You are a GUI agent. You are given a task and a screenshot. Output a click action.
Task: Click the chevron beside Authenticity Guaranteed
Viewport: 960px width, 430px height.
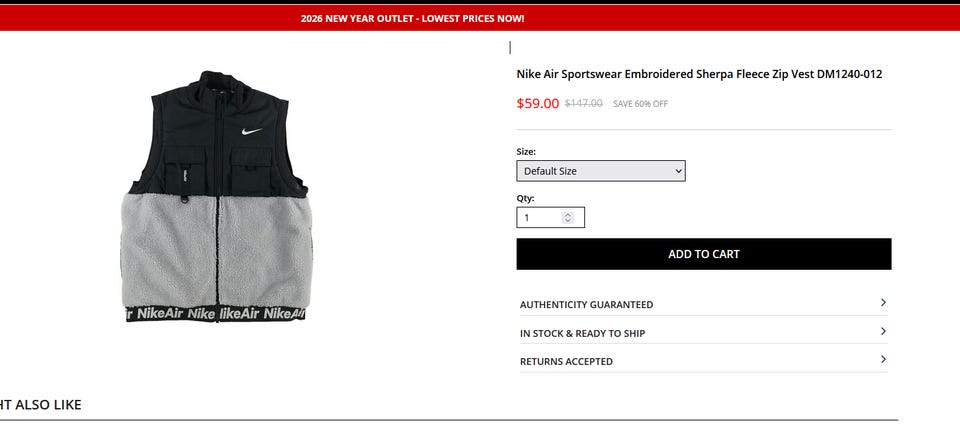coord(883,303)
